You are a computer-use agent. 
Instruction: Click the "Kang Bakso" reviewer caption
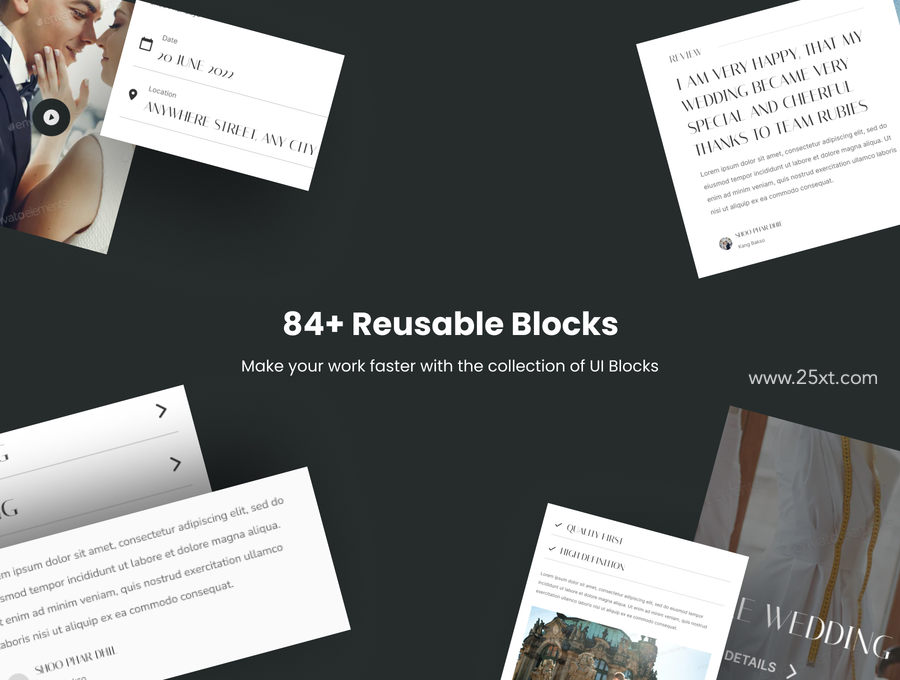[x=751, y=243]
